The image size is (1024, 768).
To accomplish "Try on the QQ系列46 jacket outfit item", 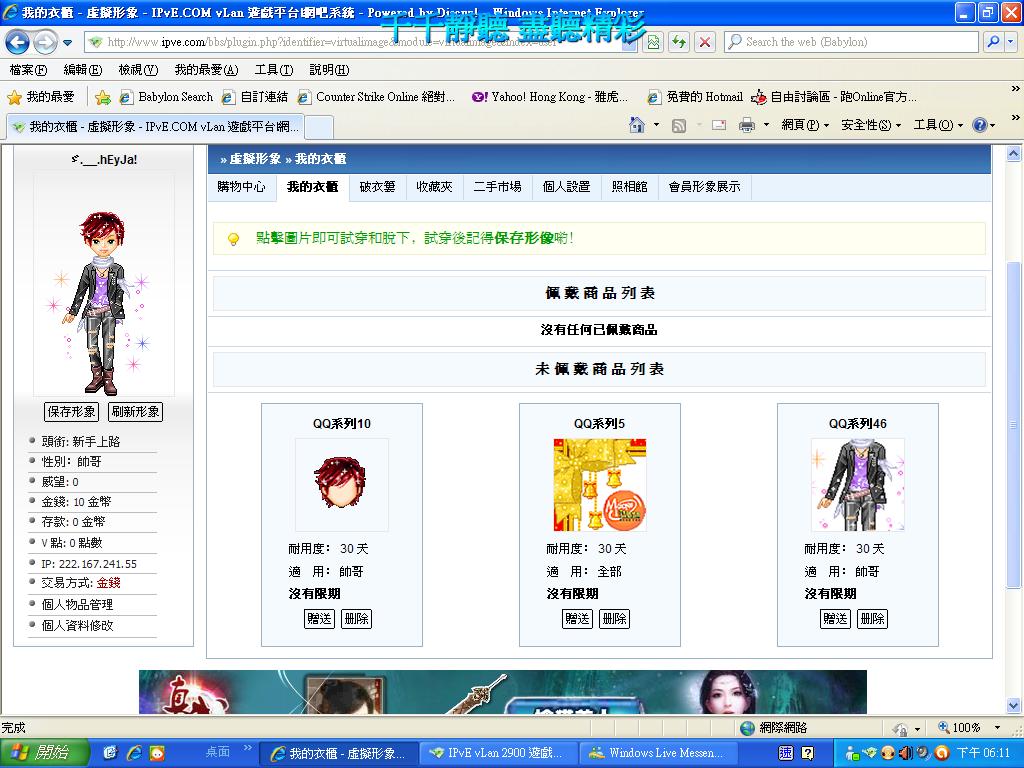I will tap(857, 485).
